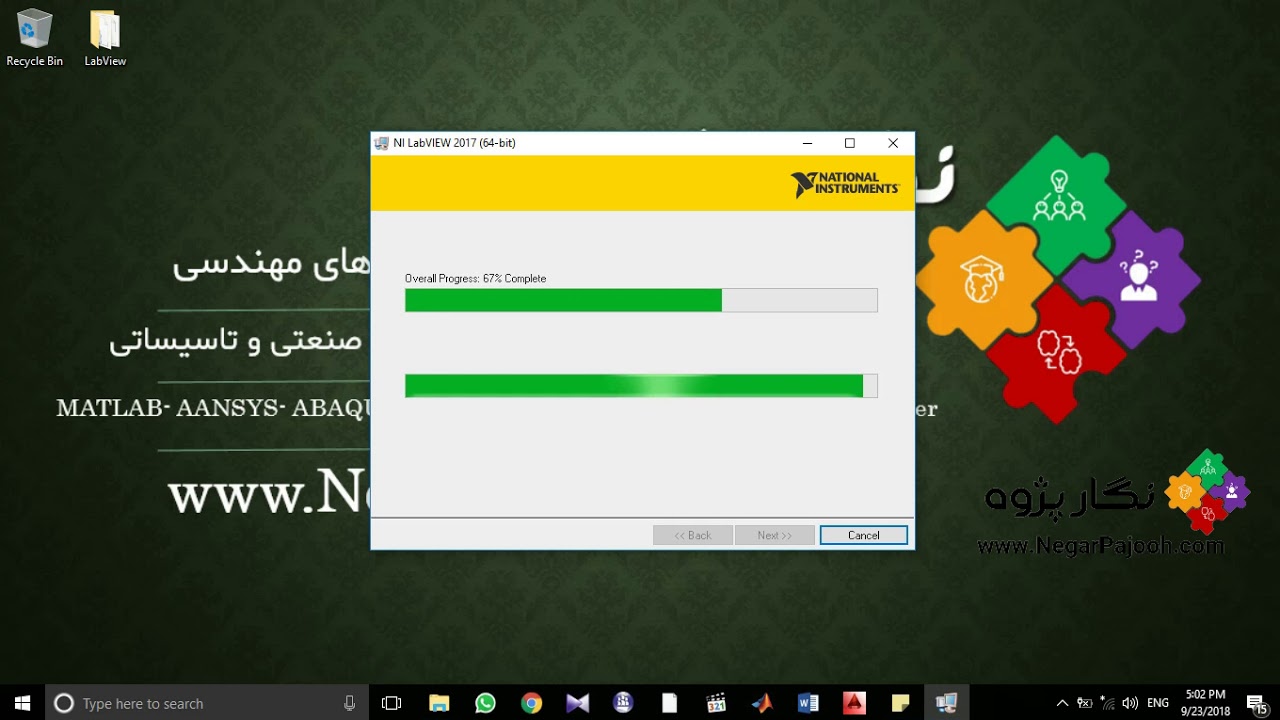Maximize the NI LabVIEW 2017 installer window
1280x720 pixels.
[850, 143]
